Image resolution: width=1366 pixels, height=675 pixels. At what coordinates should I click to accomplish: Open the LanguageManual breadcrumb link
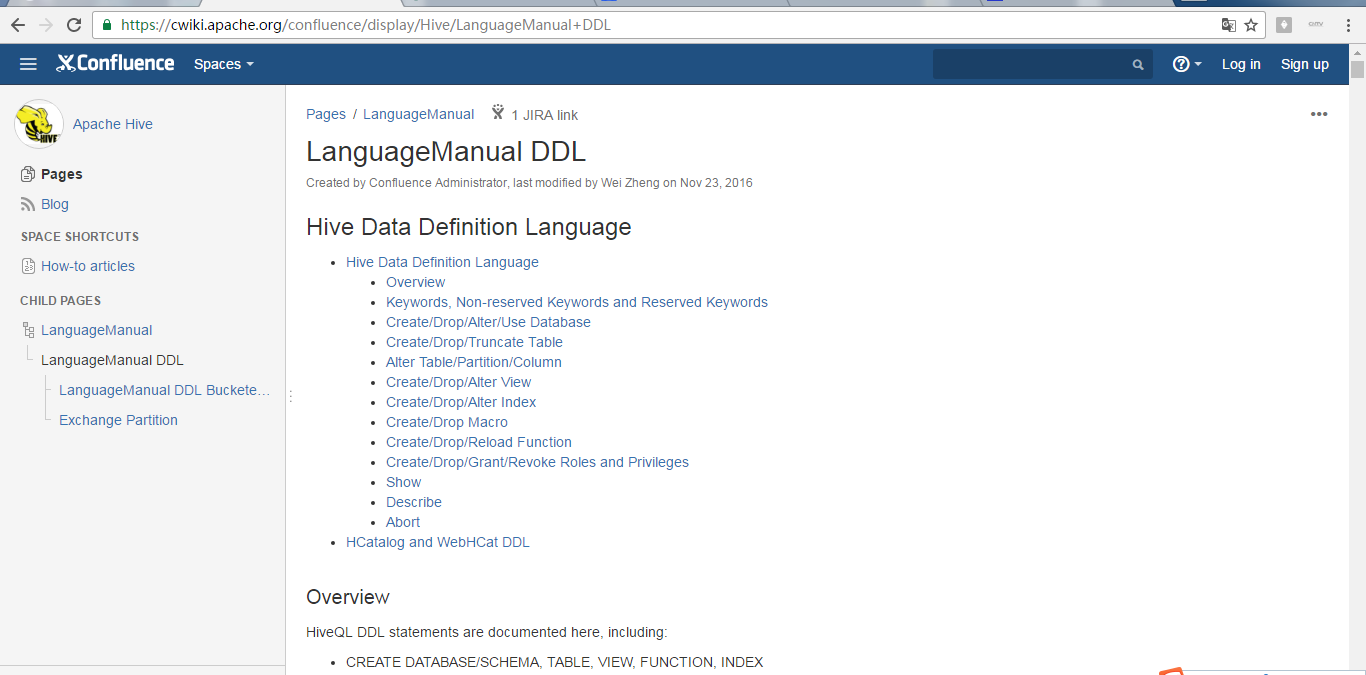point(418,113)
